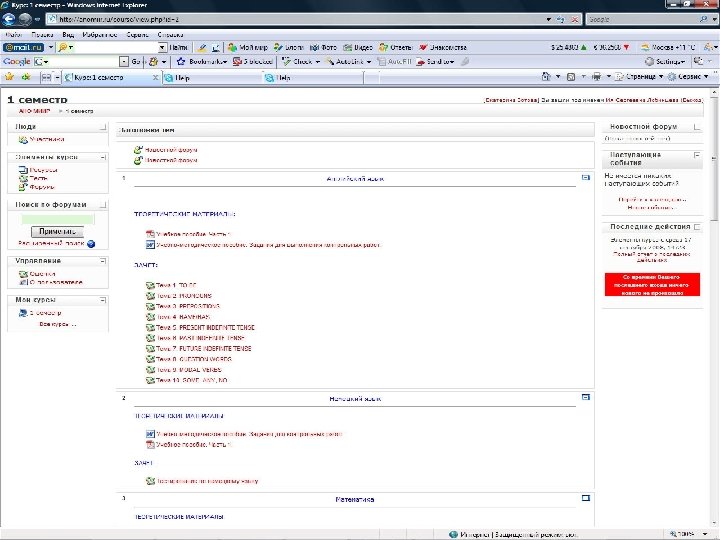Click the Оценки grades icon

pyautogui.click(x=21, y=273)
